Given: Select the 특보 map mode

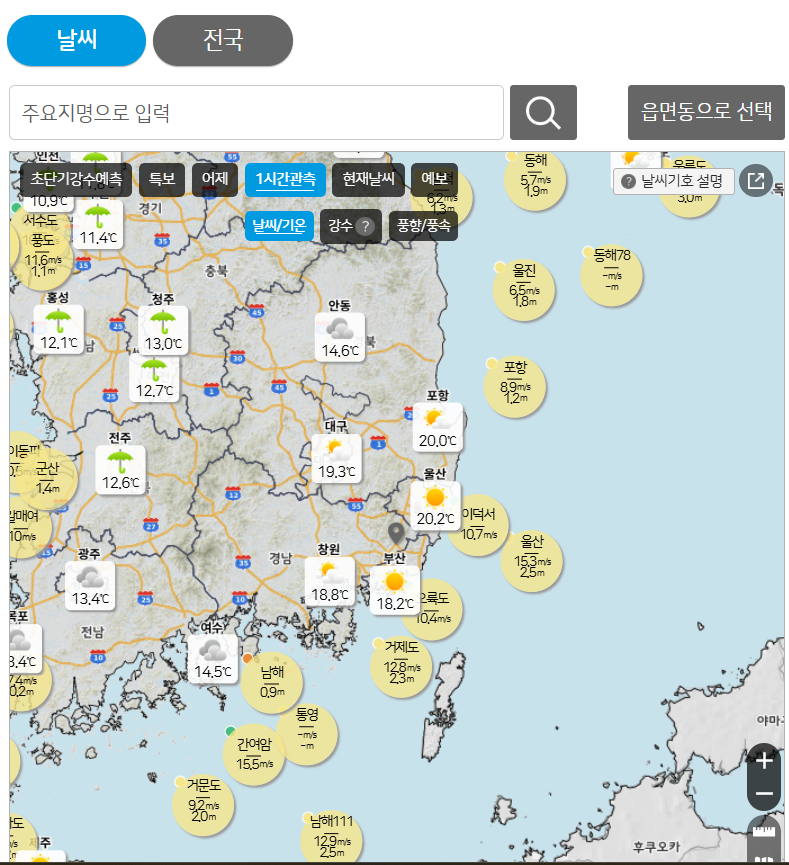Looking at the screenshot, I should click(162, 179).
